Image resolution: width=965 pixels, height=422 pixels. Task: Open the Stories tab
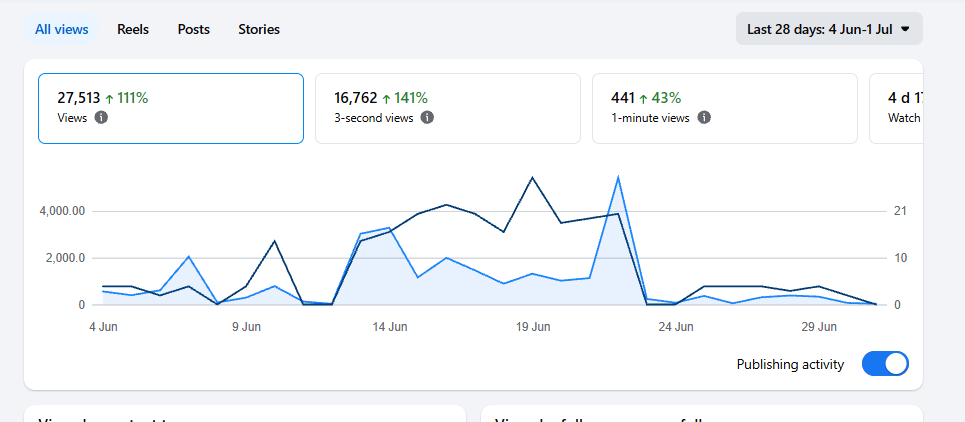(x=259, y=30)
